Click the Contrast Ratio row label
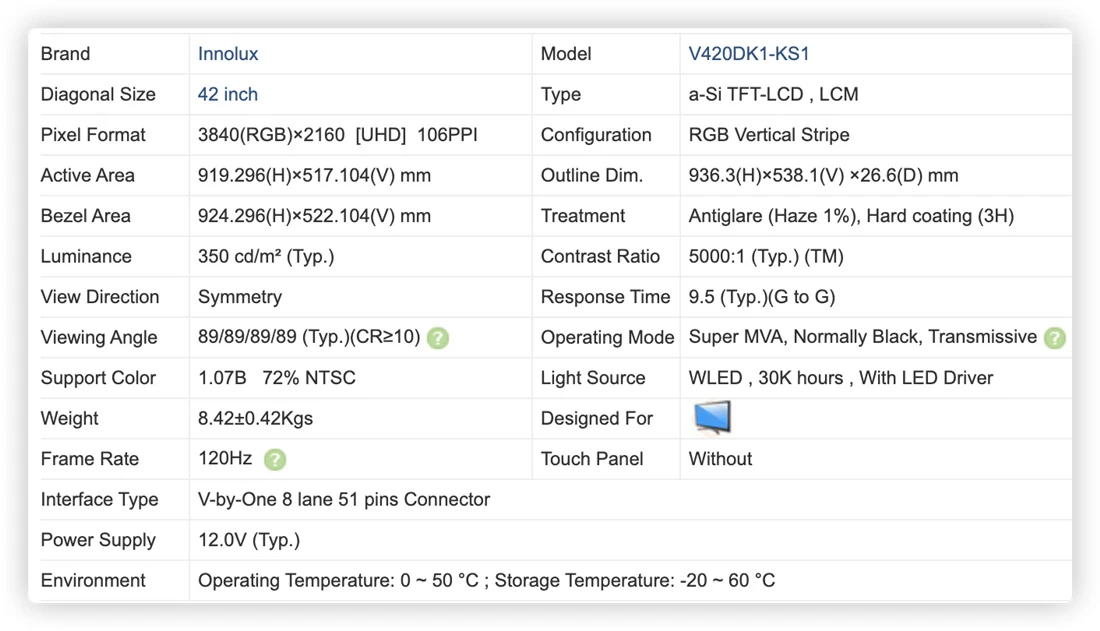This screenshot has height=631, width=1100. (x=600, y=256)
